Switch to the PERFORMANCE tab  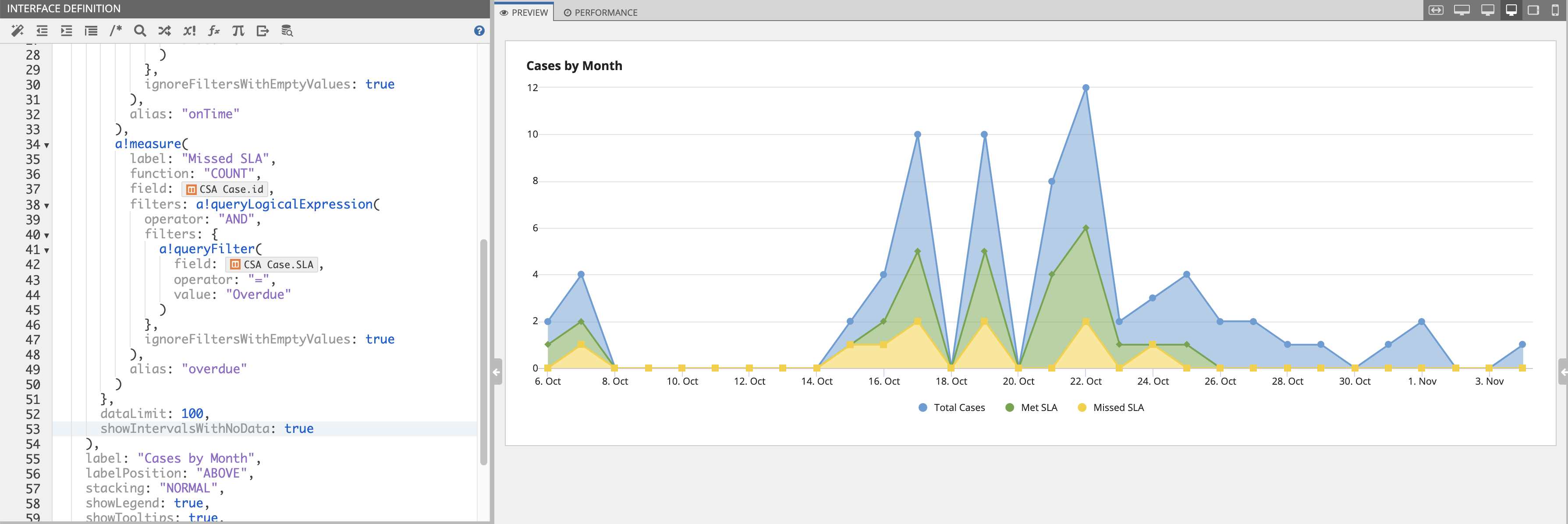click(600, 12)
